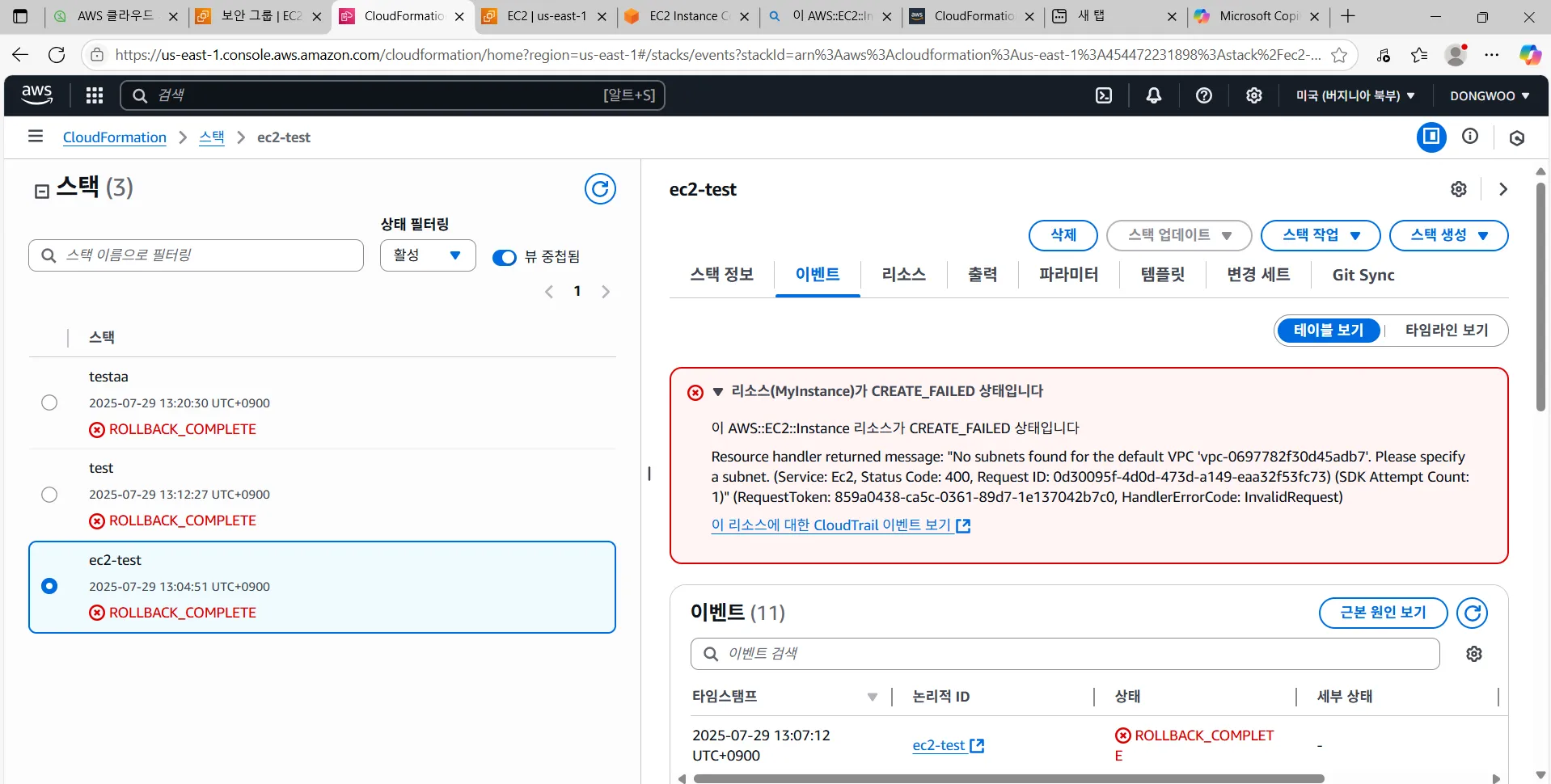Focus the AWS console search bar
Image resolution: width=1551 pixels, height=784 pixels.
[x=392, y=95]
